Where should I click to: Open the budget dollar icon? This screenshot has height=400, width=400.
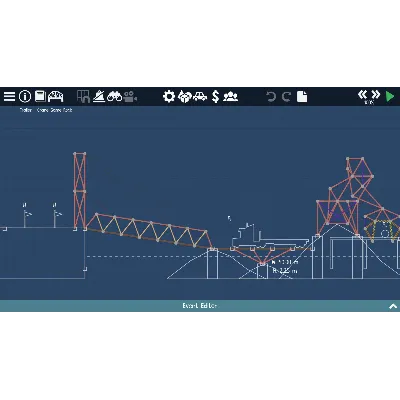[216, 97]
